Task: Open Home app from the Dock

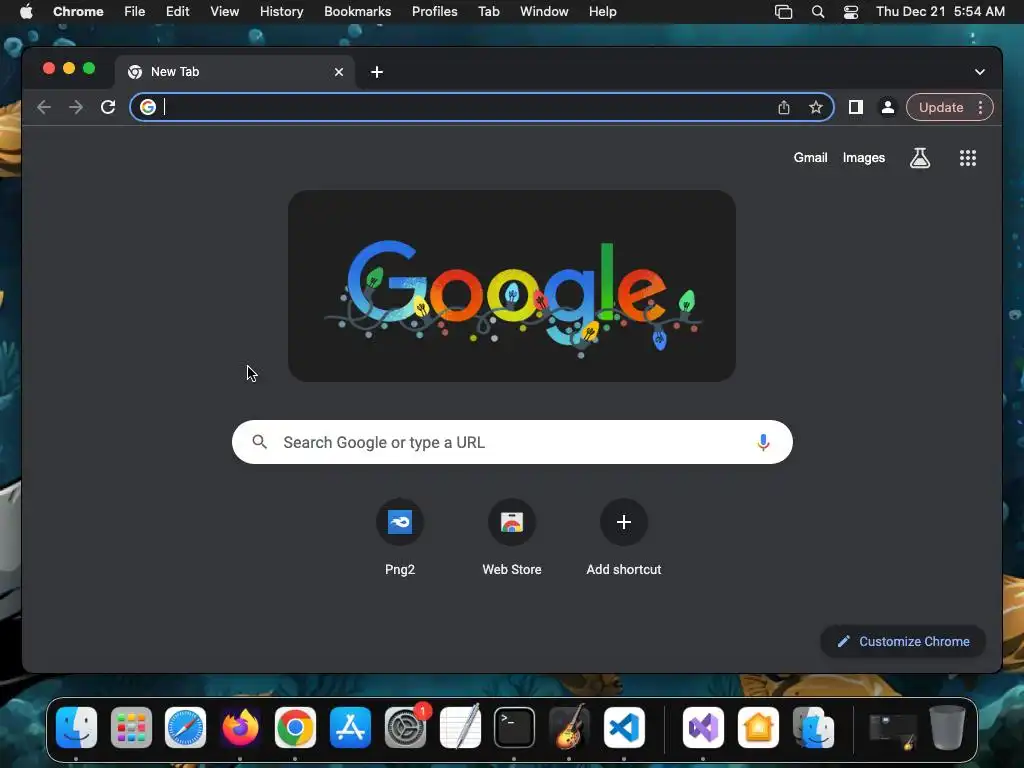Action: [758, 728]
